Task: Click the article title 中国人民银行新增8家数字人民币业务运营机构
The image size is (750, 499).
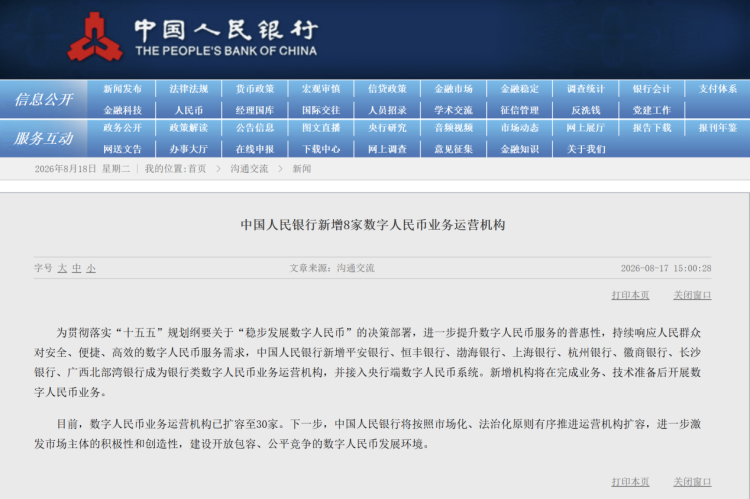Action: pyautogui.click(x=373, y=225)
